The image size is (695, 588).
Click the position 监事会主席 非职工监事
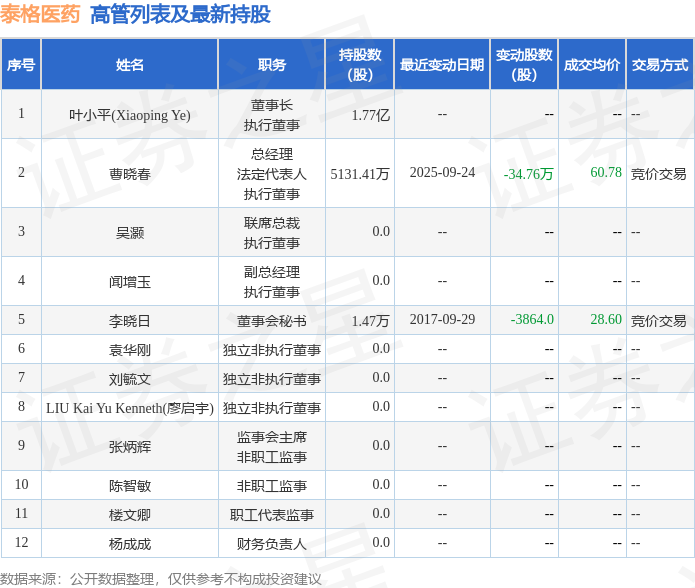pos(272,447)
